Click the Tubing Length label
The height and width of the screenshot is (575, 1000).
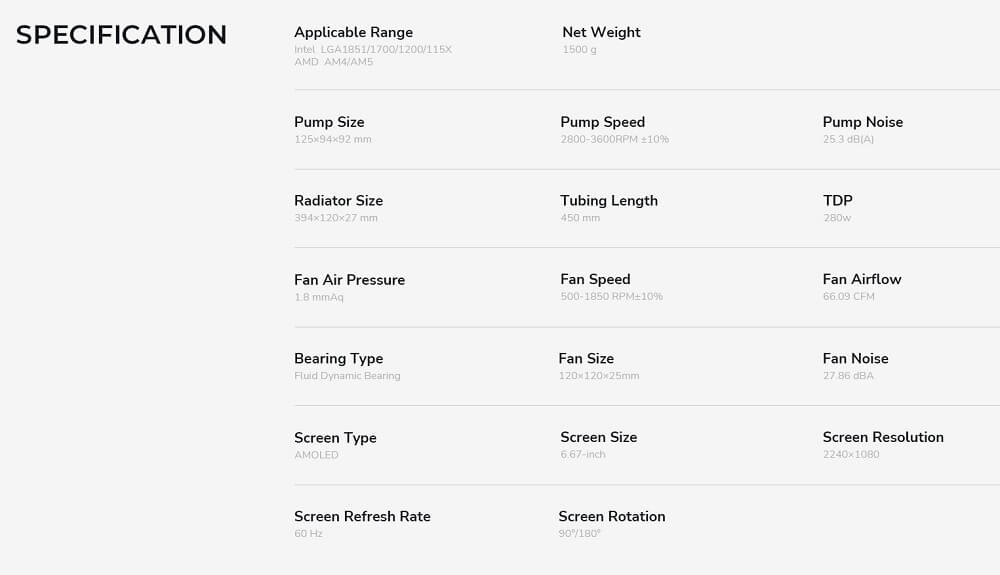point(609,200)
